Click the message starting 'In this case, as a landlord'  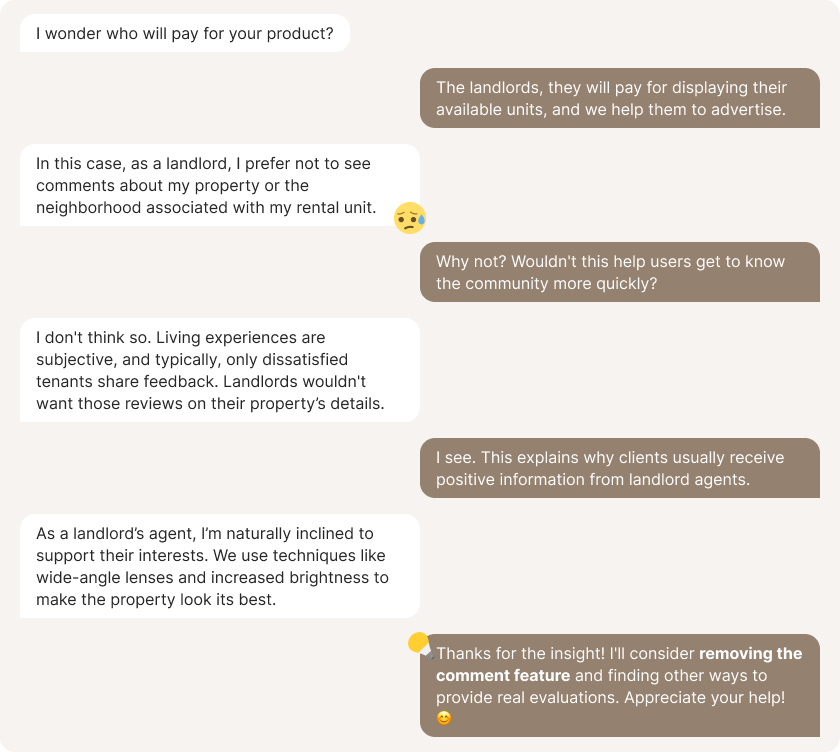[x=220, y=185]
